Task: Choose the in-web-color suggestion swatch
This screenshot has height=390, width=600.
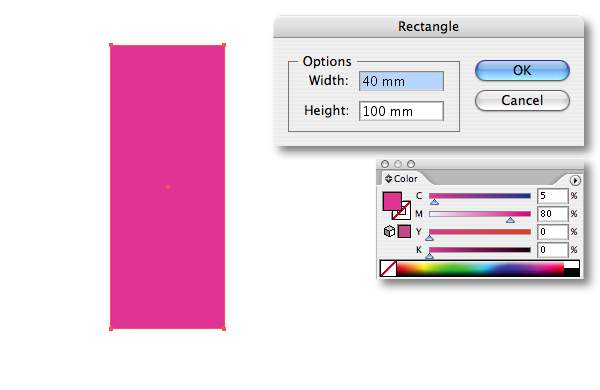Action: point(404,232)
